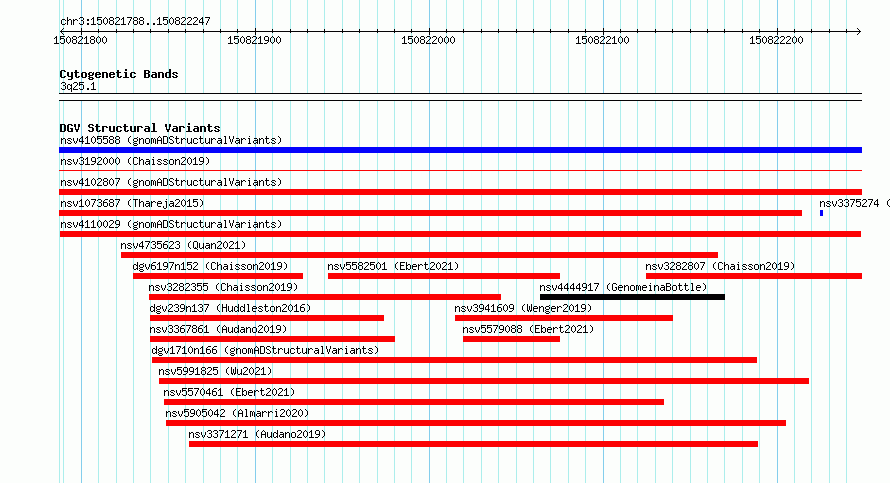Click the 3q25.1 cytogenetic band bar
890x483 pixels.
click(x=460, y=97)
